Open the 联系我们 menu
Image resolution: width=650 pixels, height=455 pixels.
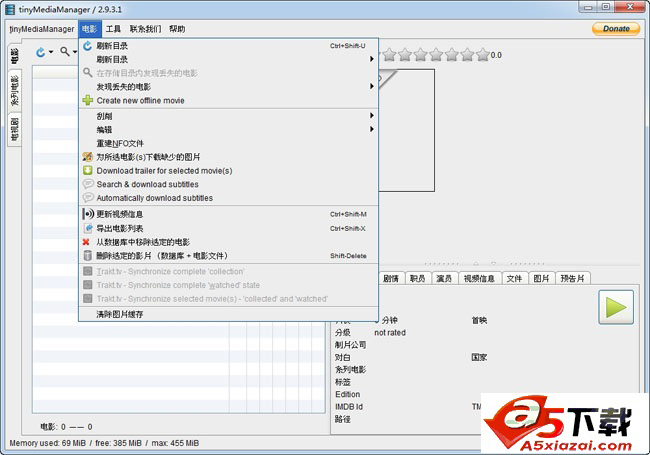(x=145, y=29)
